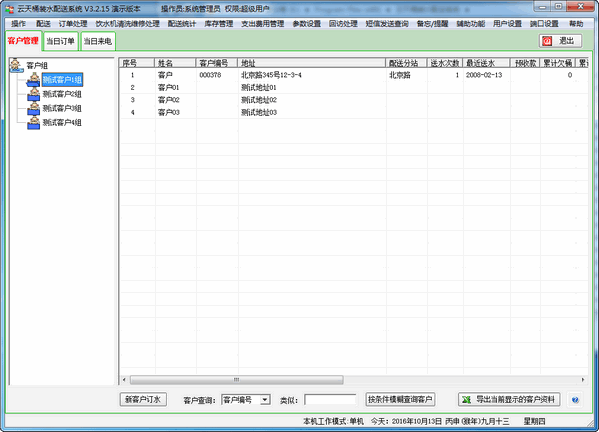This screenshot has height=432, width=599.
Task: Click the horizontal scrollbar thumb under the table
Action: 236,380
